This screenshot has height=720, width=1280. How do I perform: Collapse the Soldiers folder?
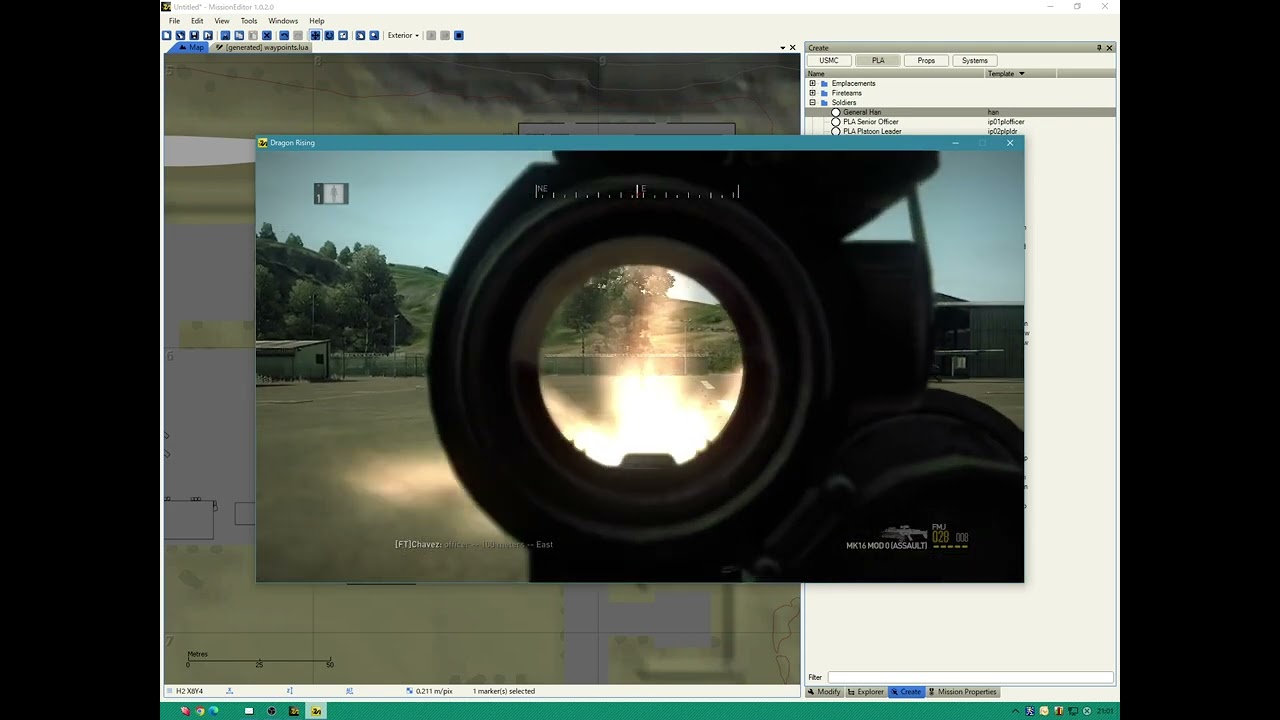point(813,102)
